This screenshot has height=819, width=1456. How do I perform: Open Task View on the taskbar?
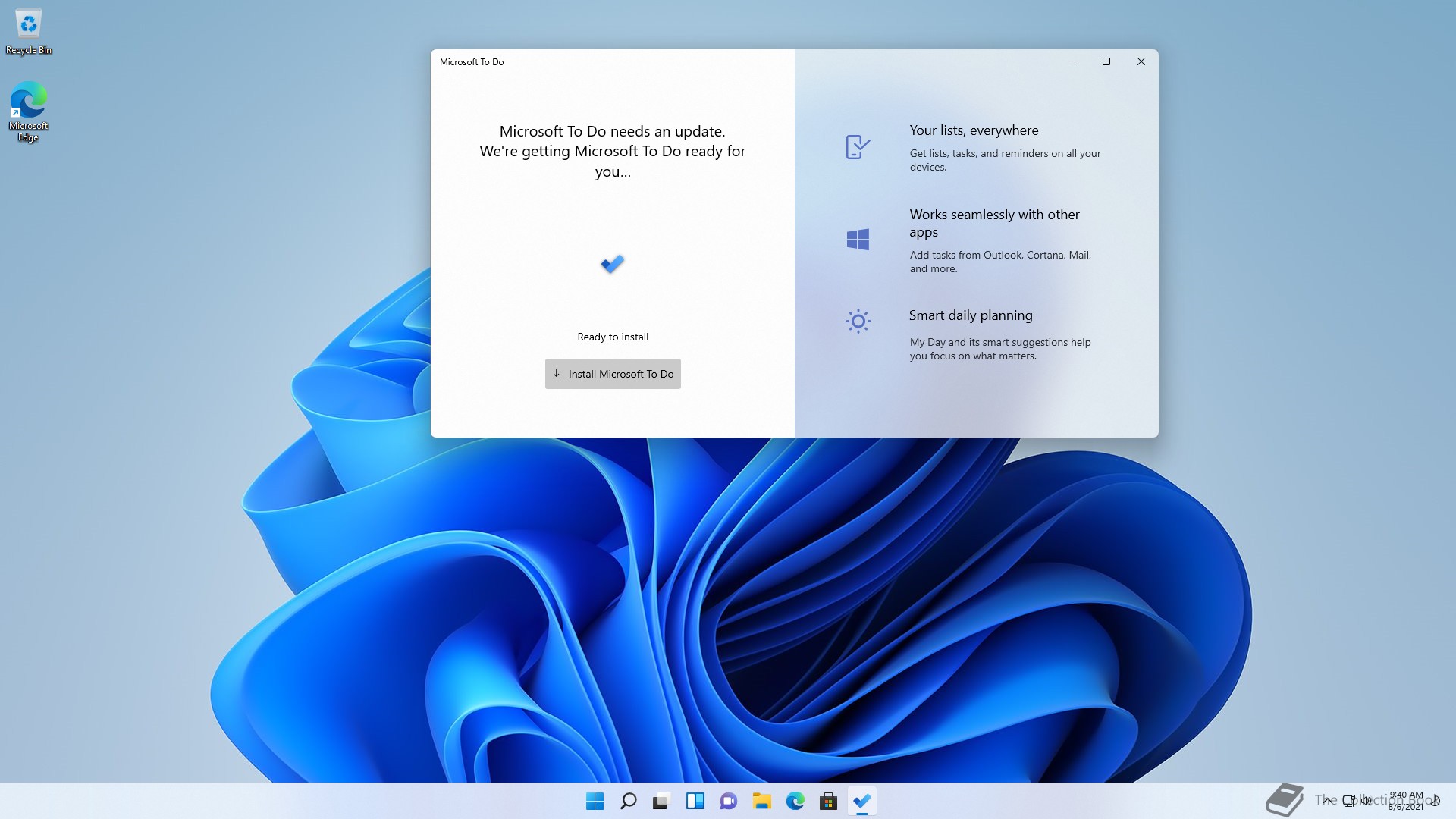[662, 801]
